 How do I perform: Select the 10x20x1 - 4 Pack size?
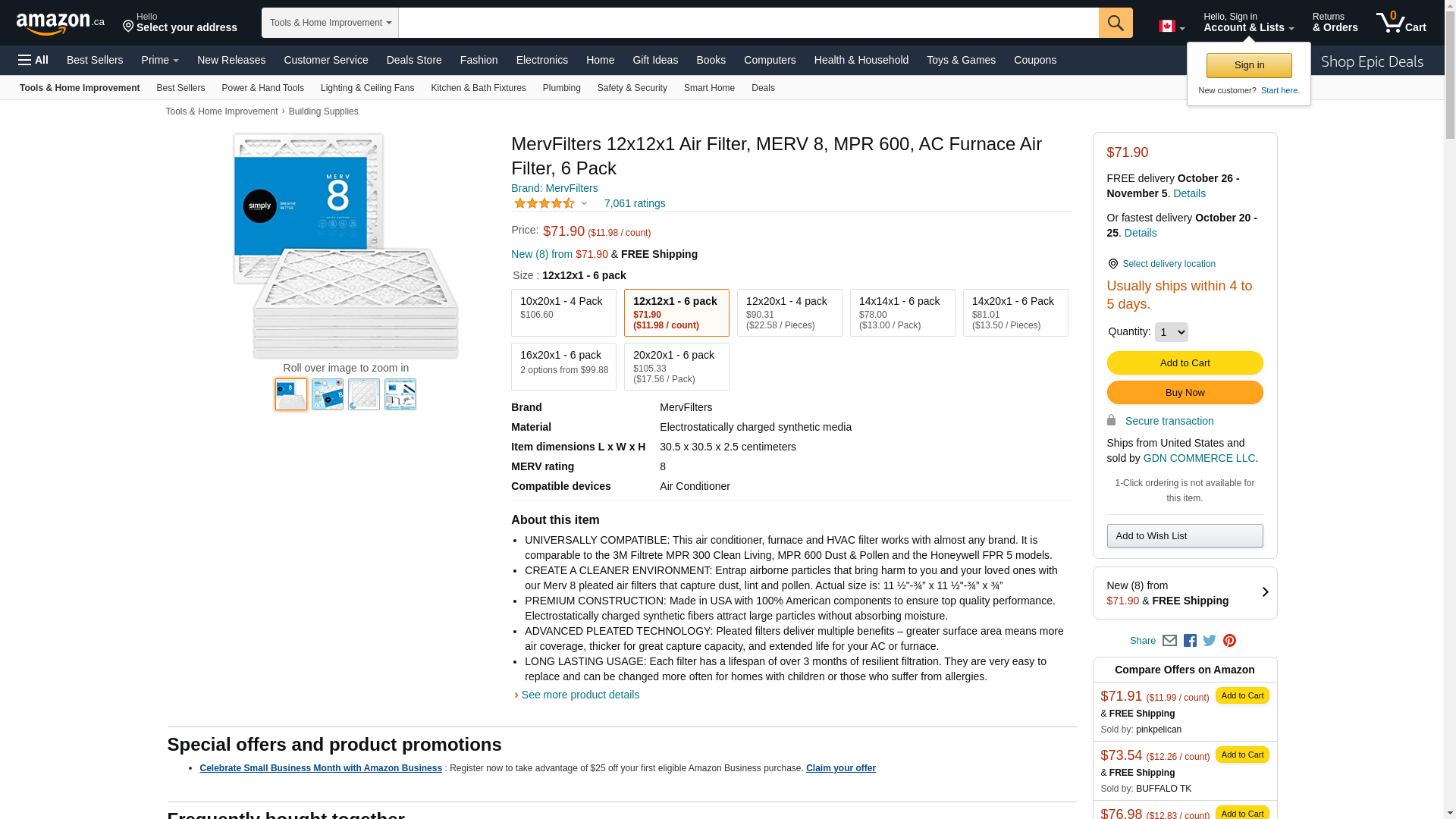point(563,312)
